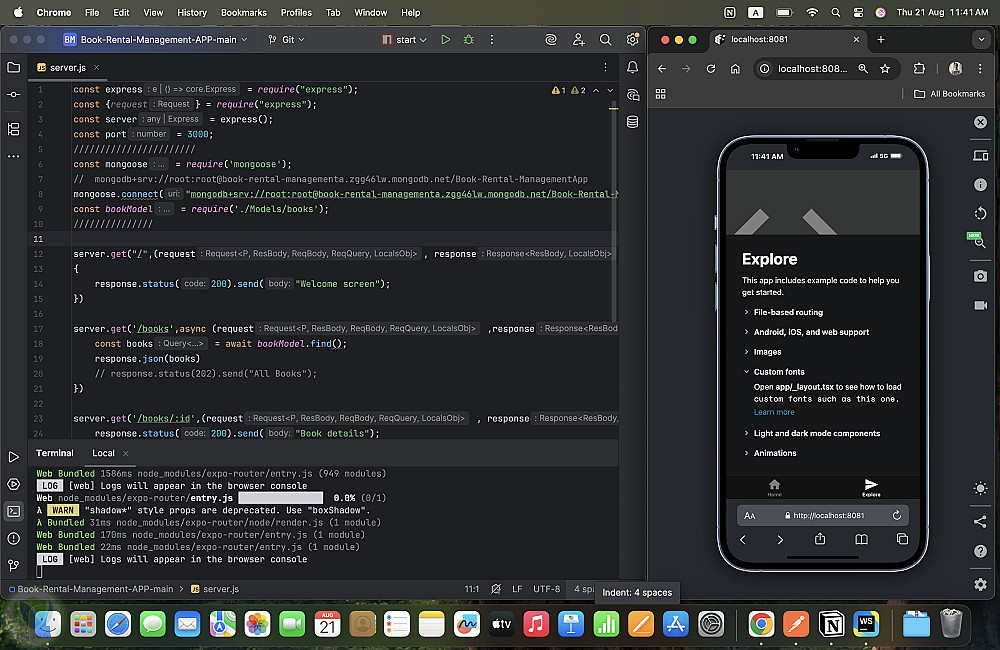Toggle device brightness sun icon
1000x650 pixels.
pos(980,489)
